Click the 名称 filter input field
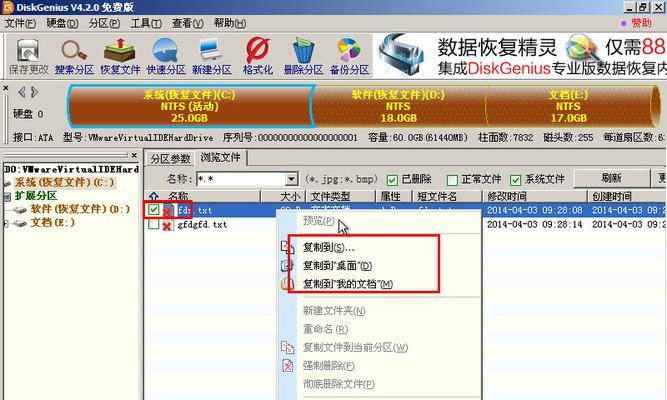Screen dimensions: 667x400 coord(241,179)
